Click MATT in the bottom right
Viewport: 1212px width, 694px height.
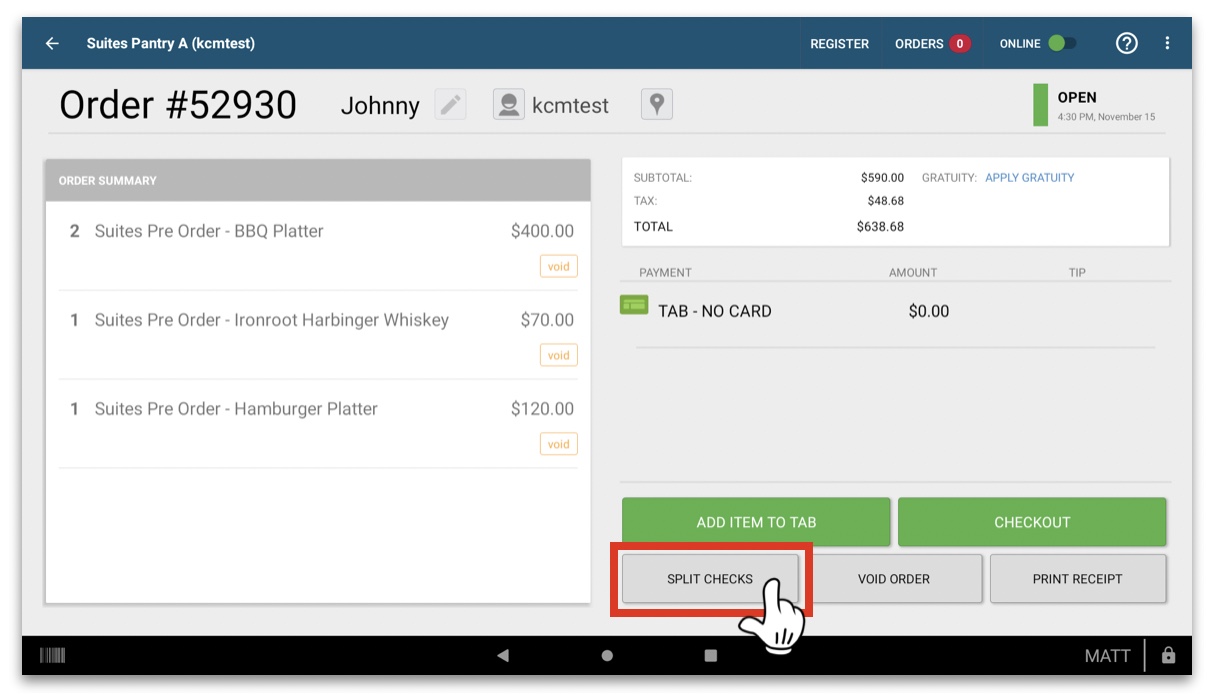(x=1107, y=656)
